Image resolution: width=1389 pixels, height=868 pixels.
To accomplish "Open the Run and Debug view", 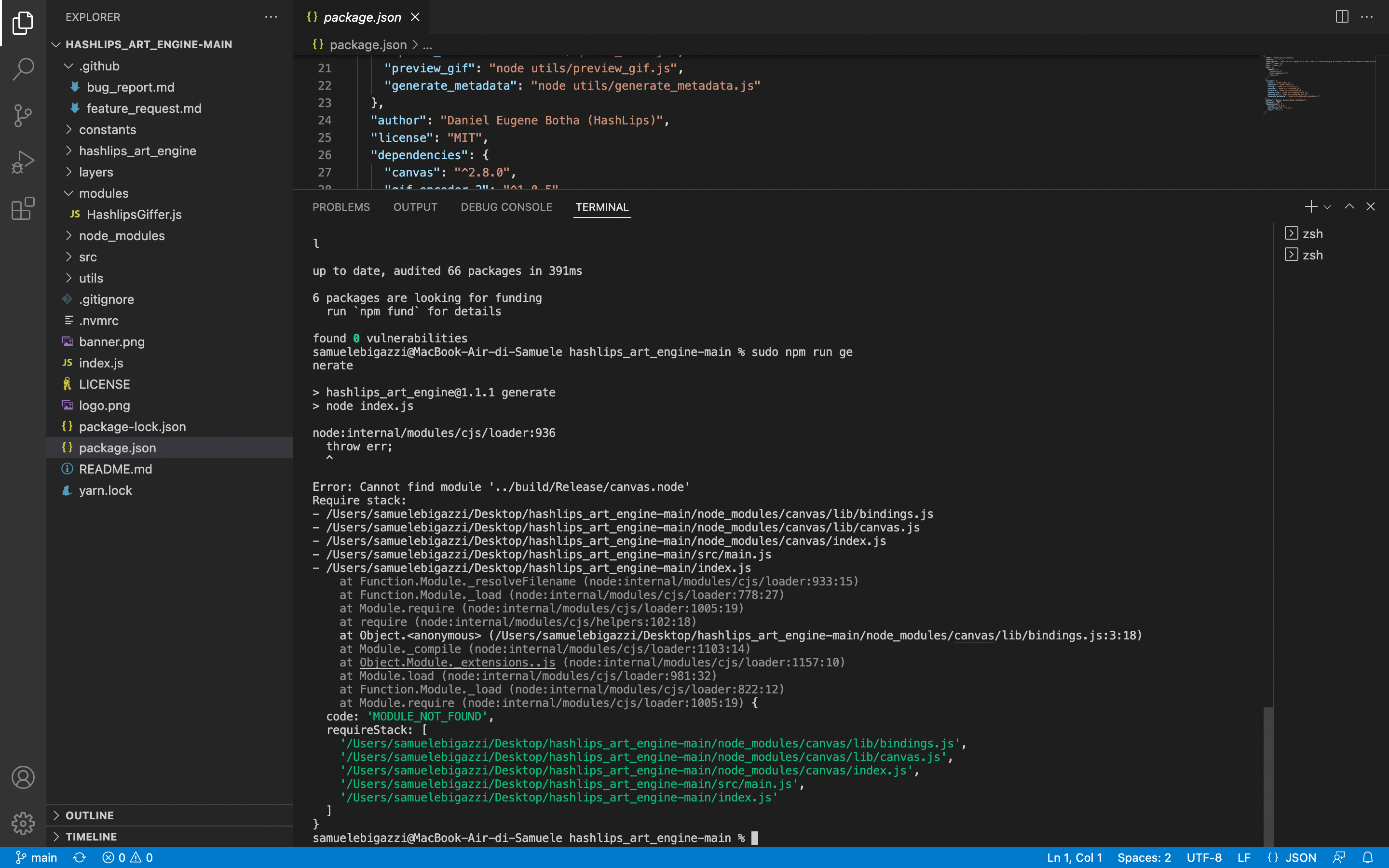I will point(22,162).
